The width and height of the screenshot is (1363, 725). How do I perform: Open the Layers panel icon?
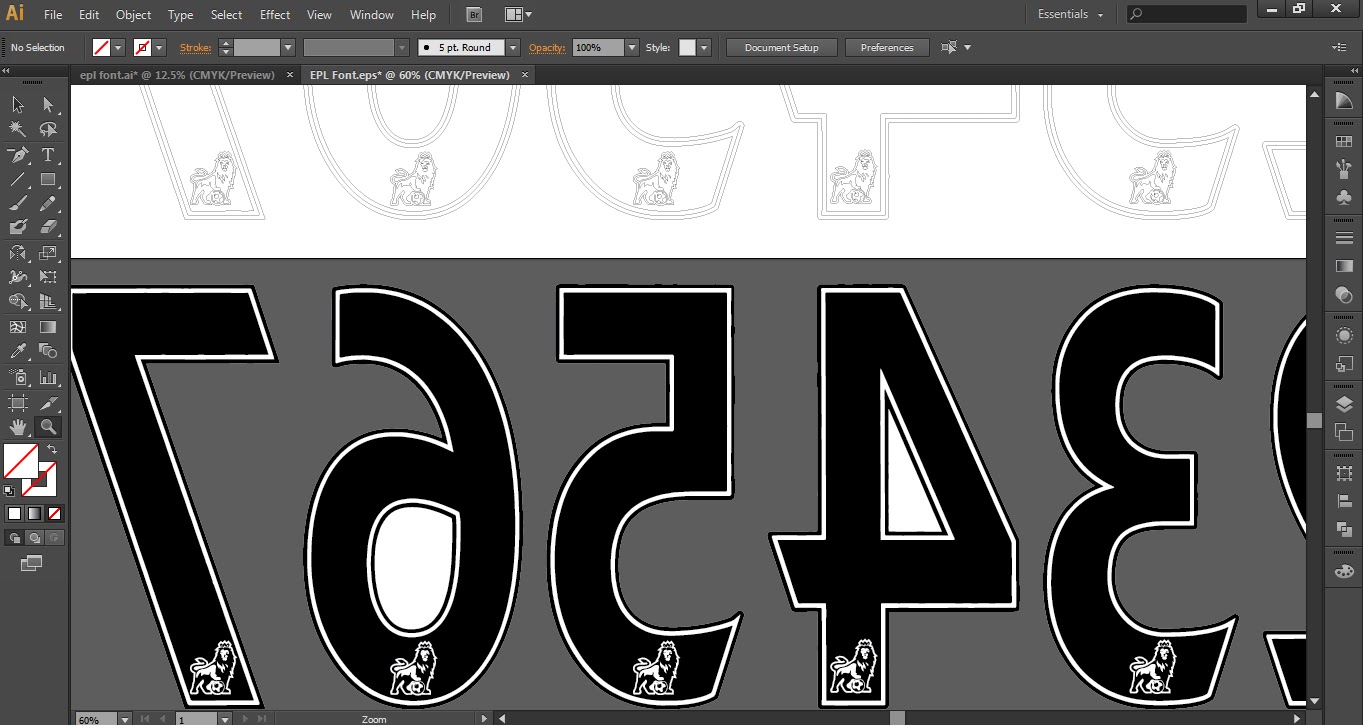coord(1344,404)
